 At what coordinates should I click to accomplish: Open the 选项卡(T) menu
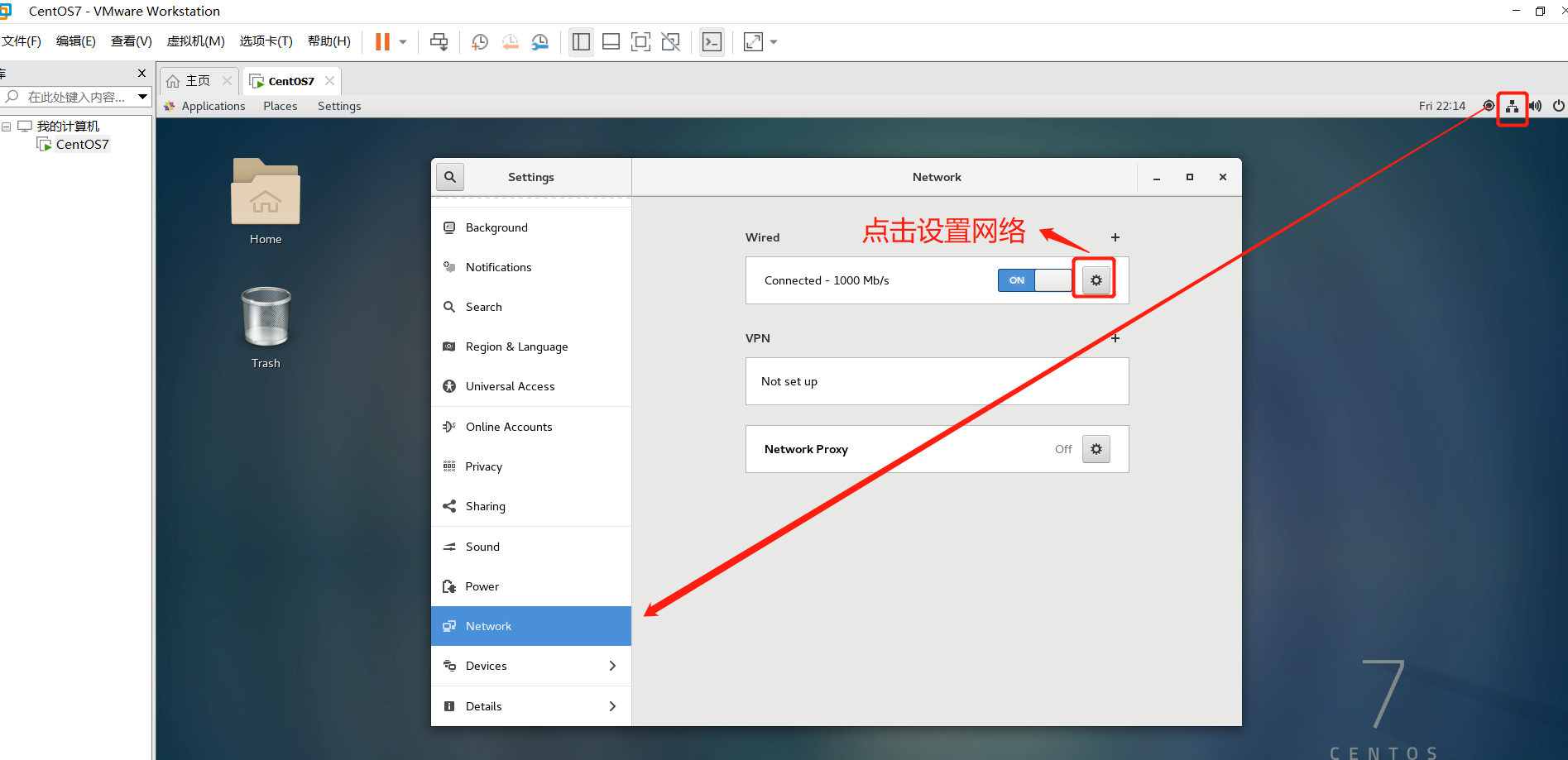[266, 41]
